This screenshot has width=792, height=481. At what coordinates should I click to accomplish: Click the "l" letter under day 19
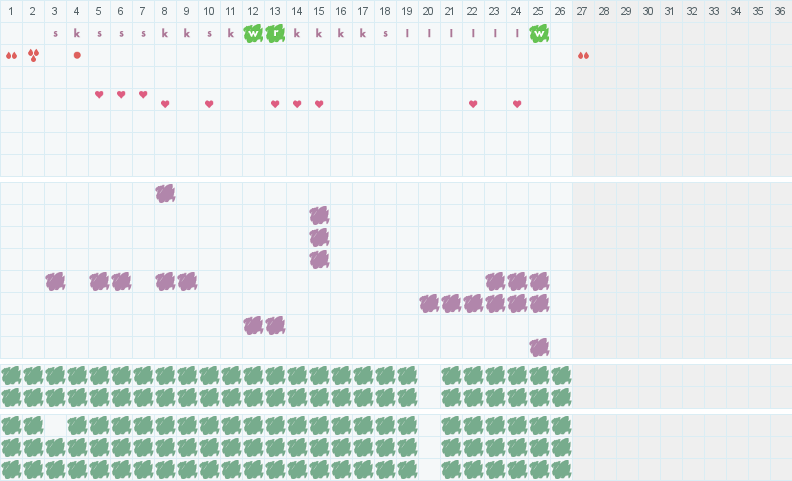tap(407, 33)
